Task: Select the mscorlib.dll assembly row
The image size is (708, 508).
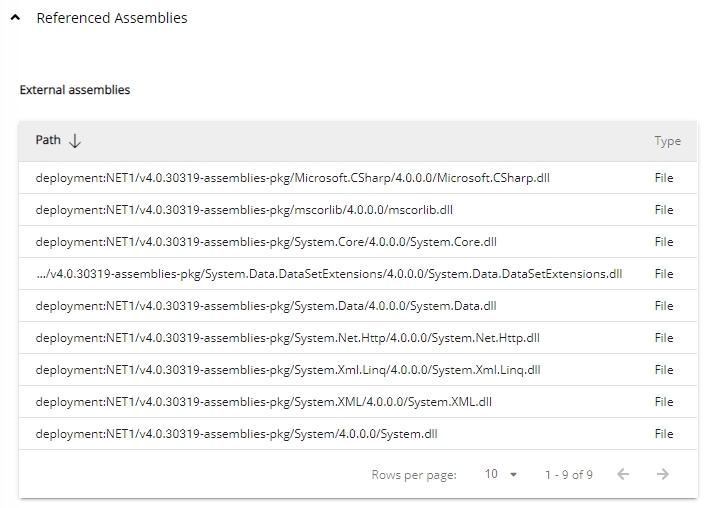Action: [245, 210]
